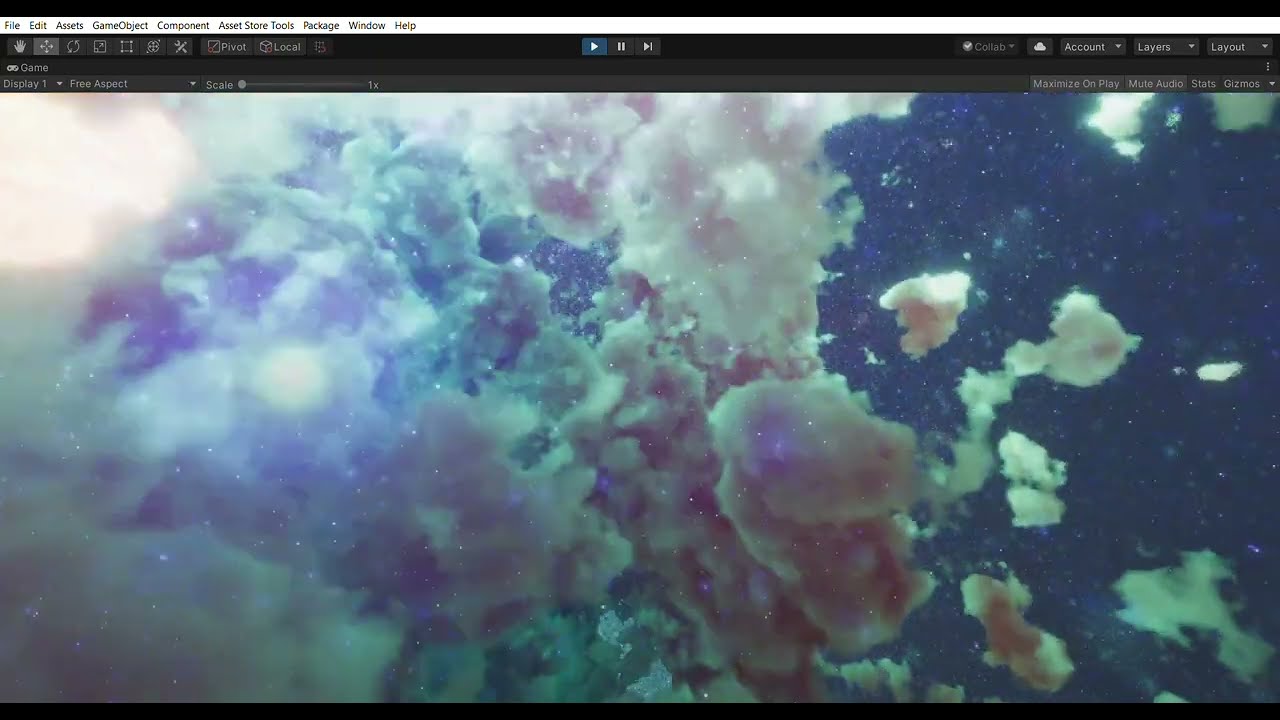Open the Collab dropdown
The width and height of the screenshot is (1280, 720).
[x=988, y=47]
